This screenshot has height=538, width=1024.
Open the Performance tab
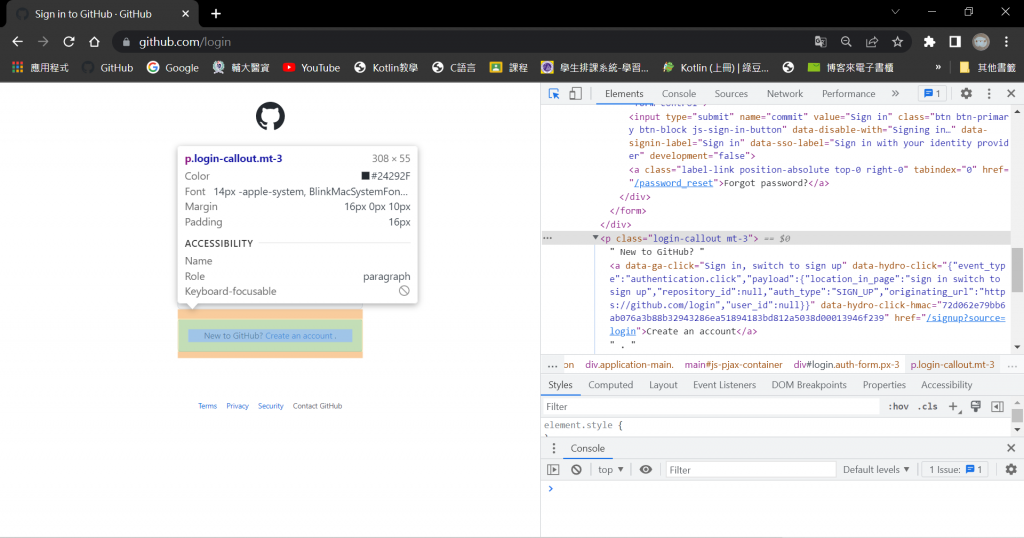coord(848,93)
